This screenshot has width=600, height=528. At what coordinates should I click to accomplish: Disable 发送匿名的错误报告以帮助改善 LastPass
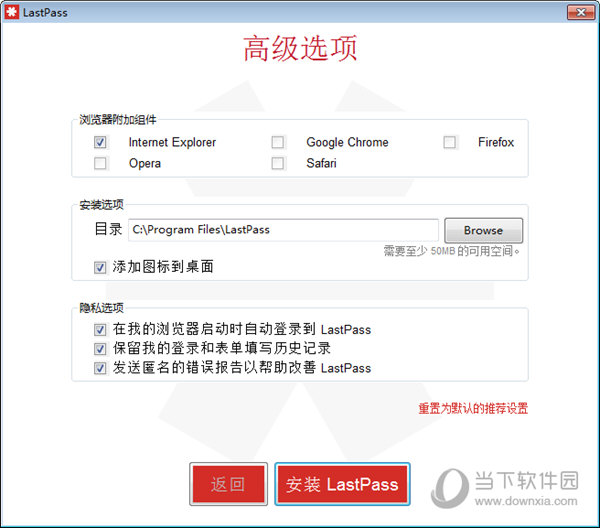click(x=100, y=368)
